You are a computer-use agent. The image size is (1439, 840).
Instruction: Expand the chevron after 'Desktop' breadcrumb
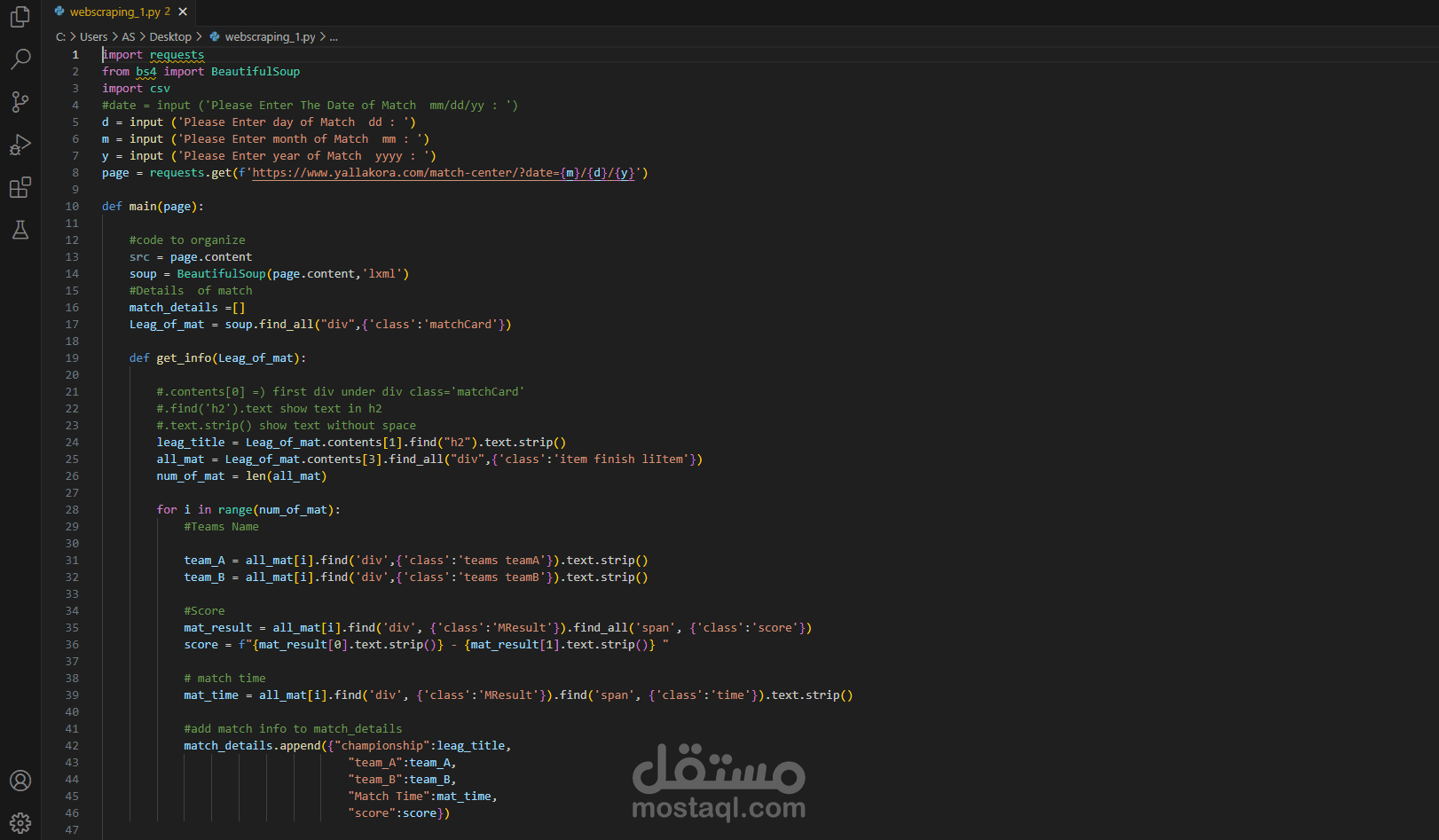(x=199, y=36)
